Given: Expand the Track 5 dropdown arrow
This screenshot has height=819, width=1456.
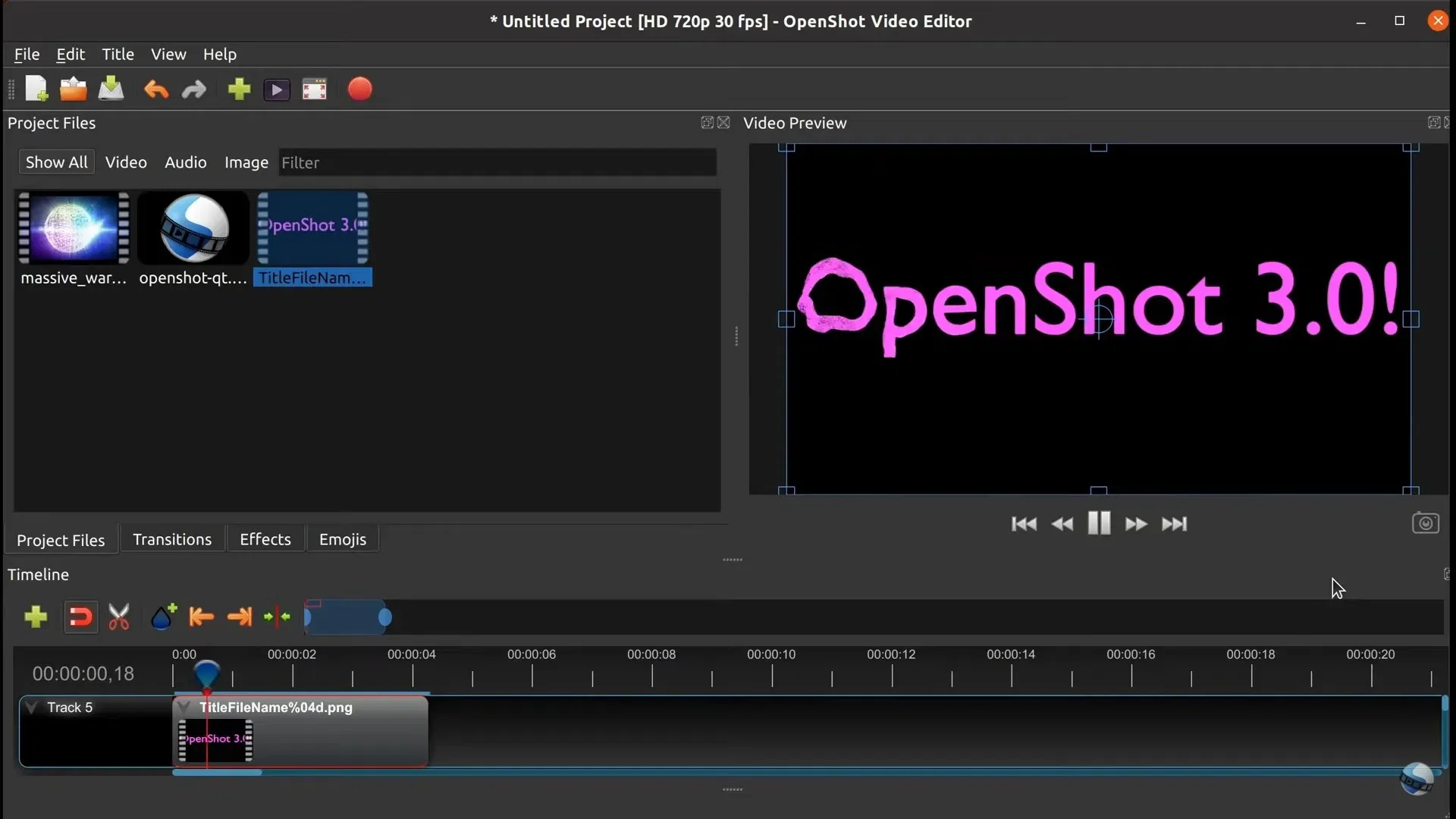Looking at the screenshot, I should click(32, 707).
